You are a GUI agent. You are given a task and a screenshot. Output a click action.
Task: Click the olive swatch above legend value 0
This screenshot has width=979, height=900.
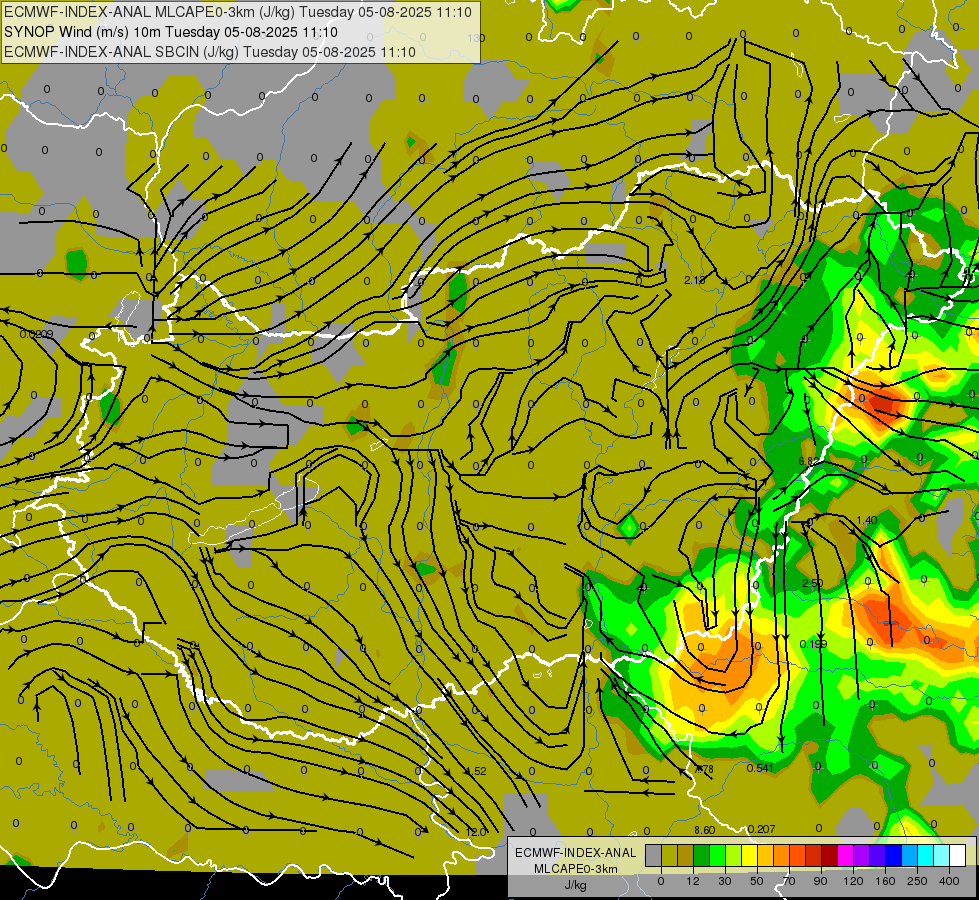(x=669, y=856)
